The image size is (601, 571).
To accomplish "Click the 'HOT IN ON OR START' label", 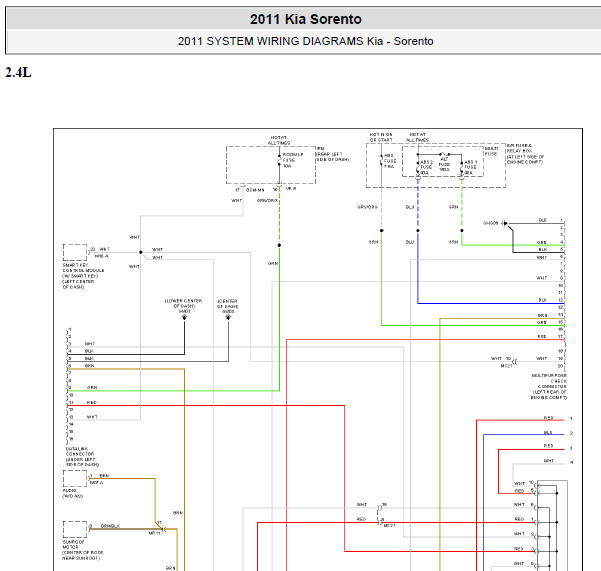I will point(381,137).
